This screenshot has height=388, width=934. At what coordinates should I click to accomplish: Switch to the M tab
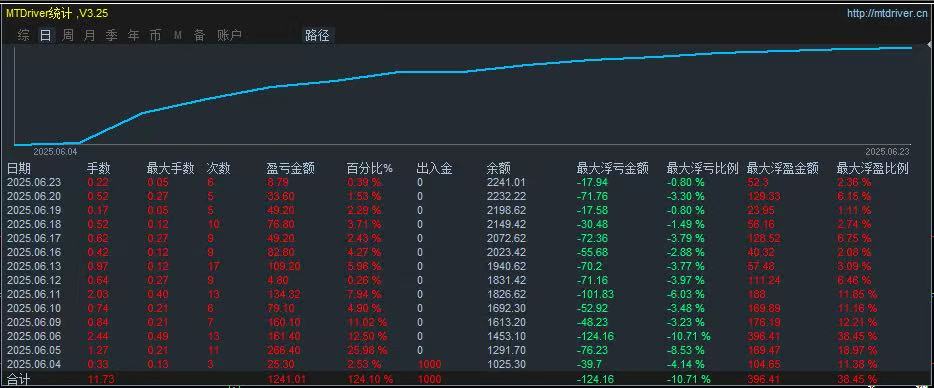click(178, 35)
